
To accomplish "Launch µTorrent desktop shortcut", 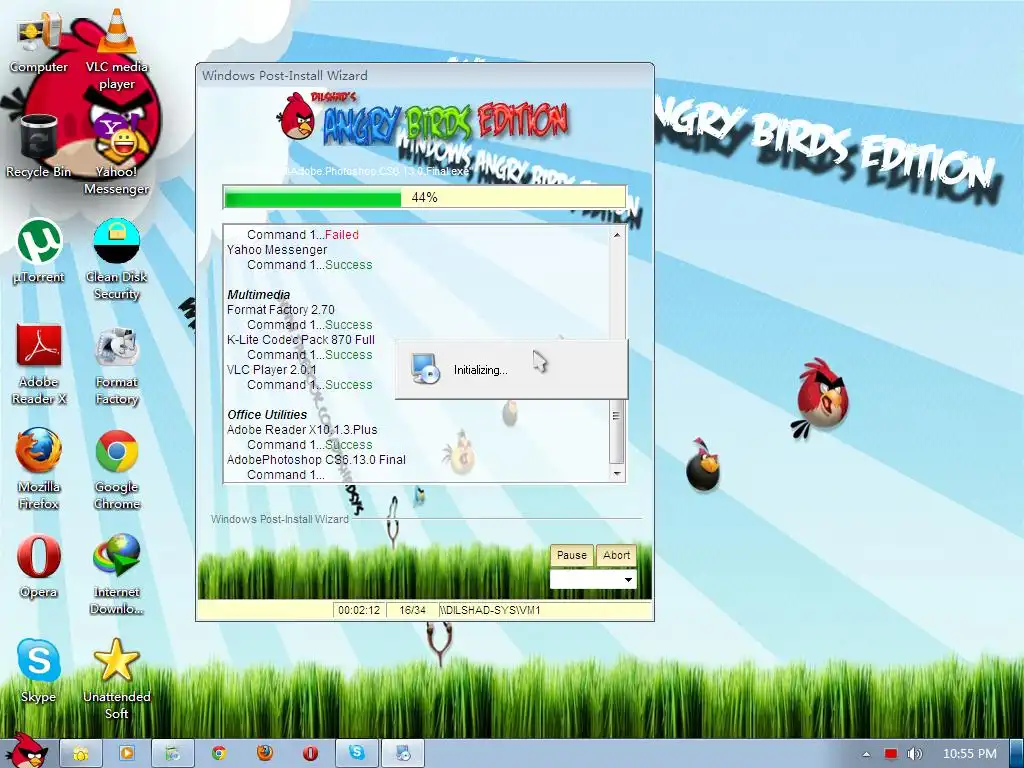I will tap(39, 251).
